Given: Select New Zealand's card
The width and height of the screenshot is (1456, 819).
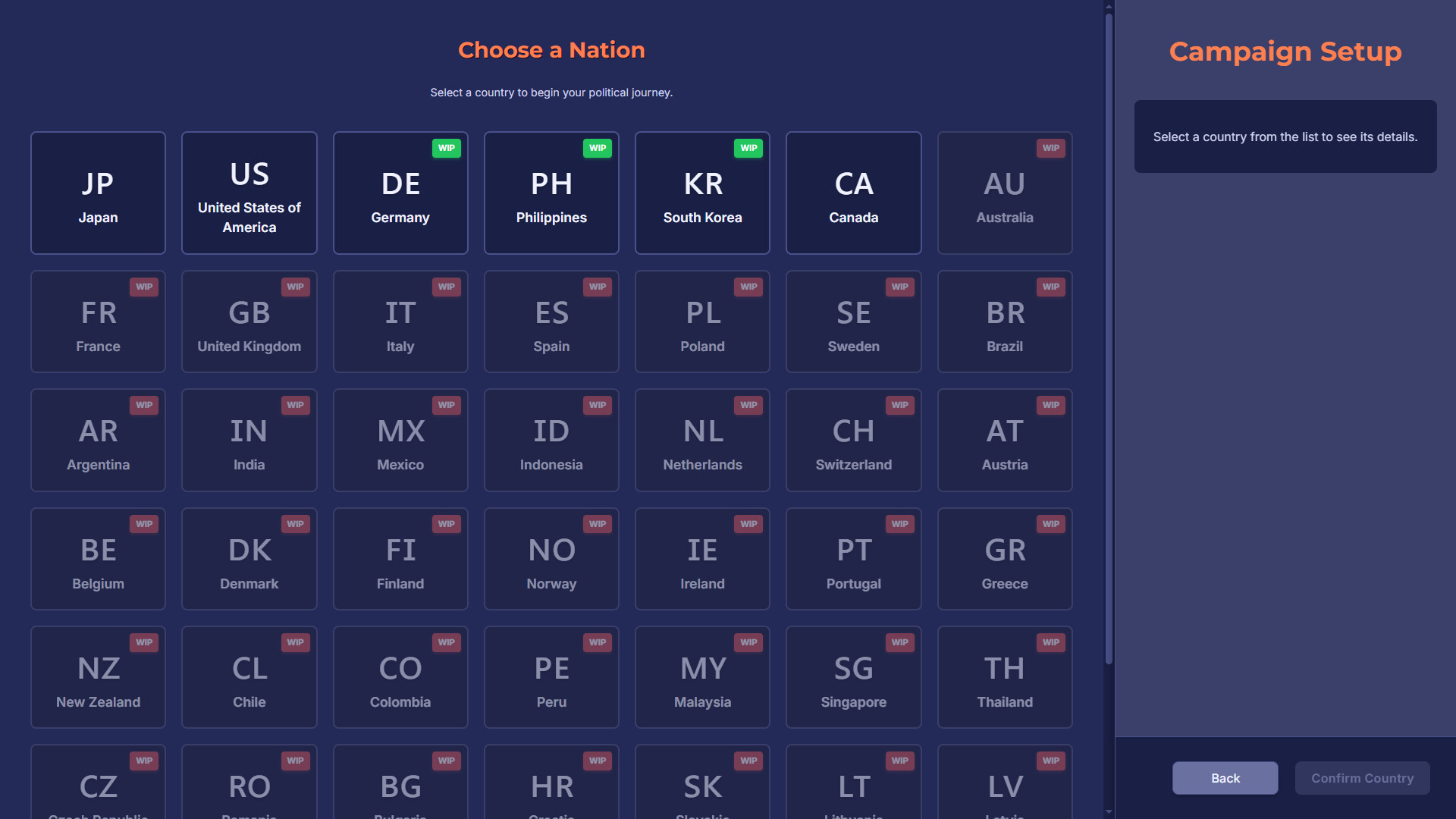Looking at the screenshot, I should tap(98, 677).
